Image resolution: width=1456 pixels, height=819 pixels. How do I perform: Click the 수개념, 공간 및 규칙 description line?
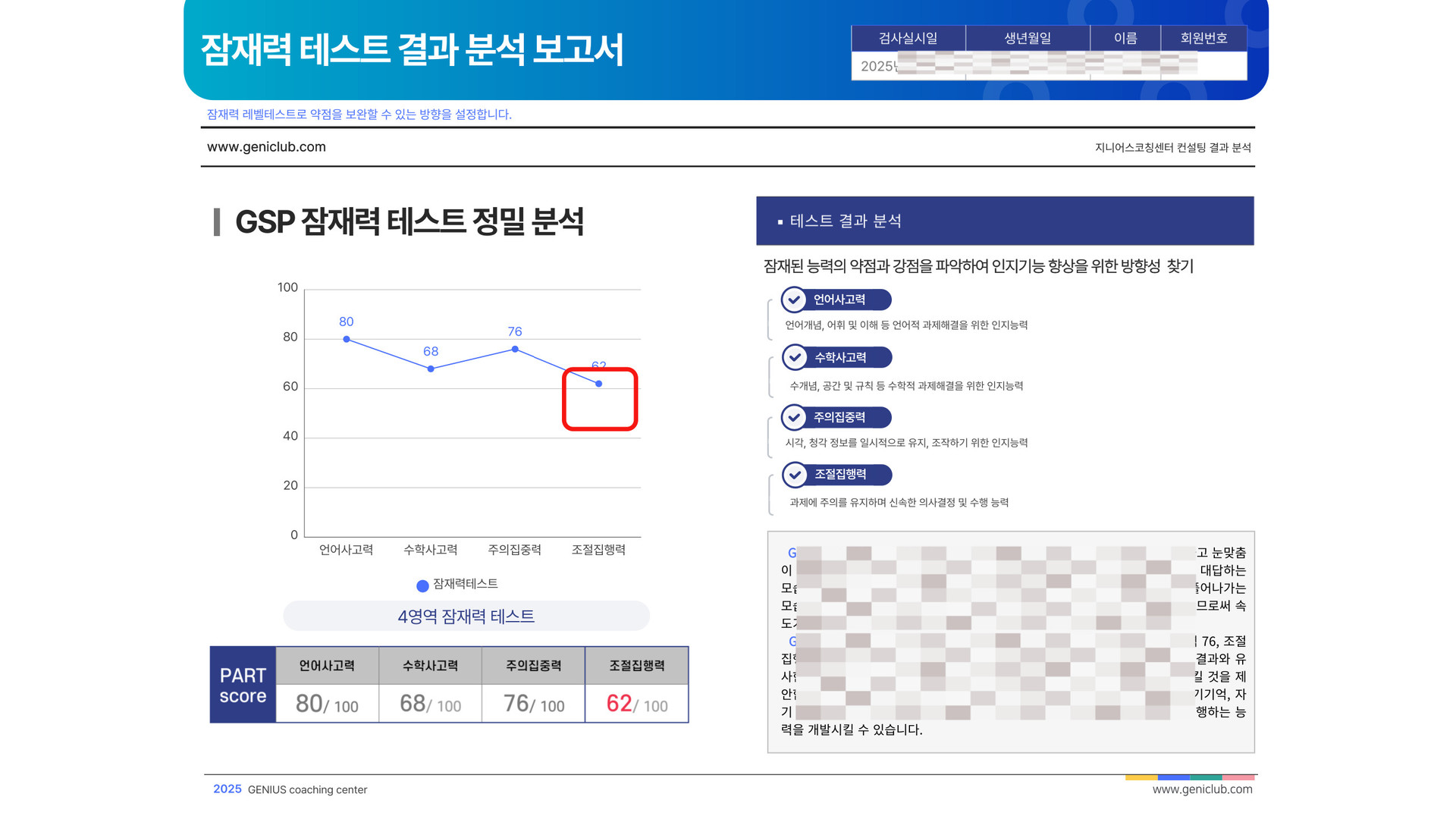(x=906, y=386)
